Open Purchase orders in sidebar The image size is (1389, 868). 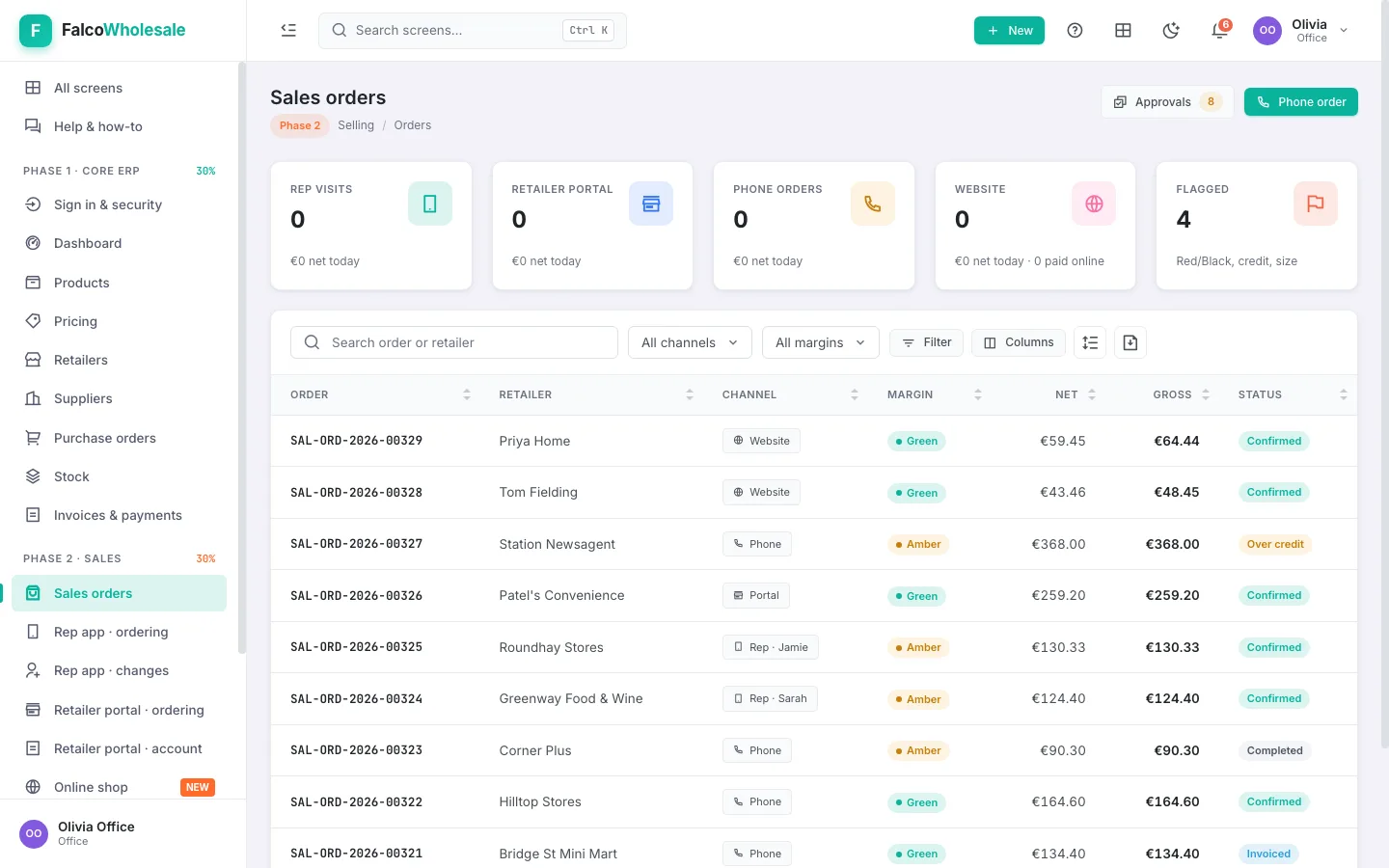(x=120, y=438)
